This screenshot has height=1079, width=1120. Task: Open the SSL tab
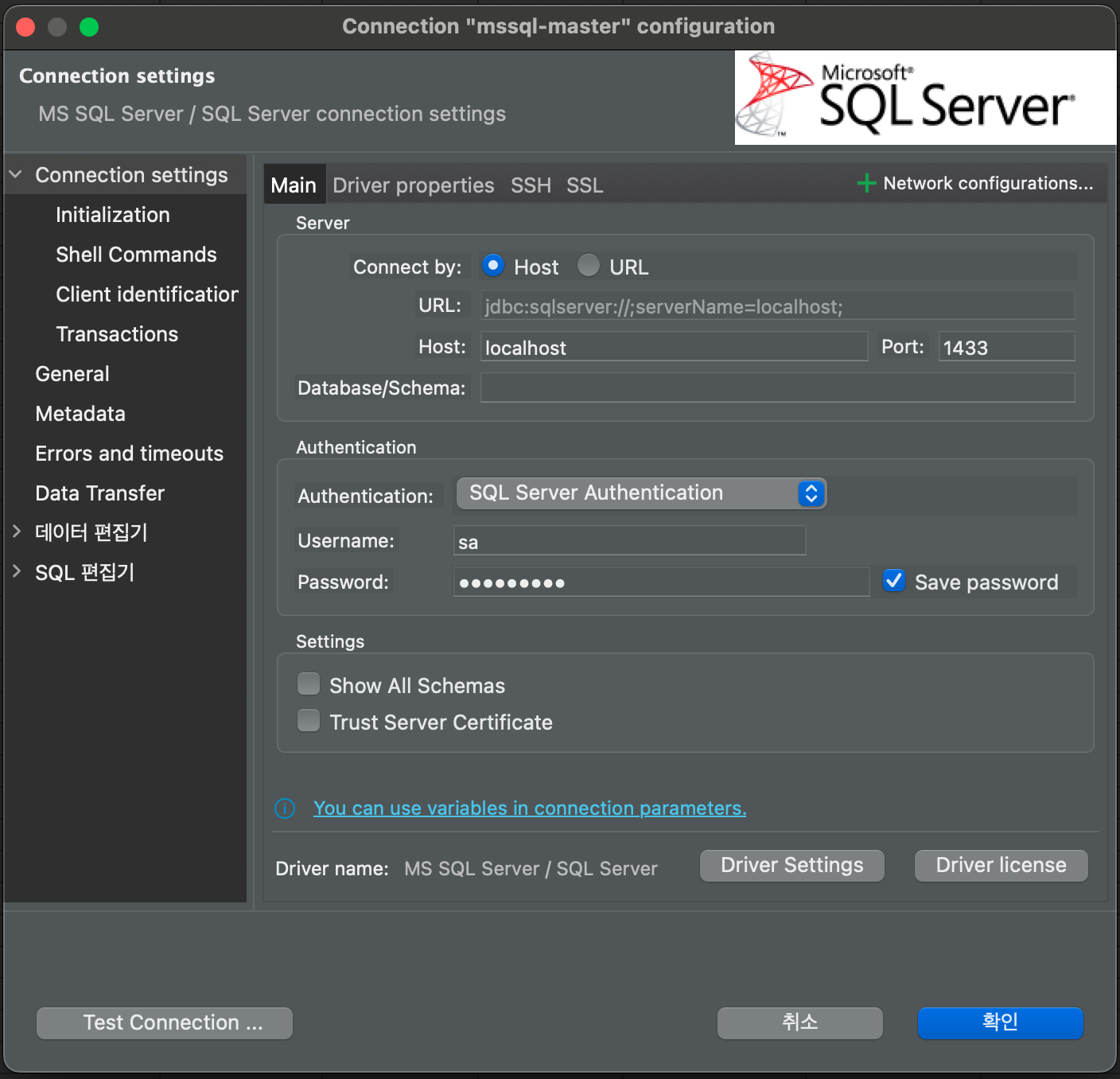pos(585,185)
